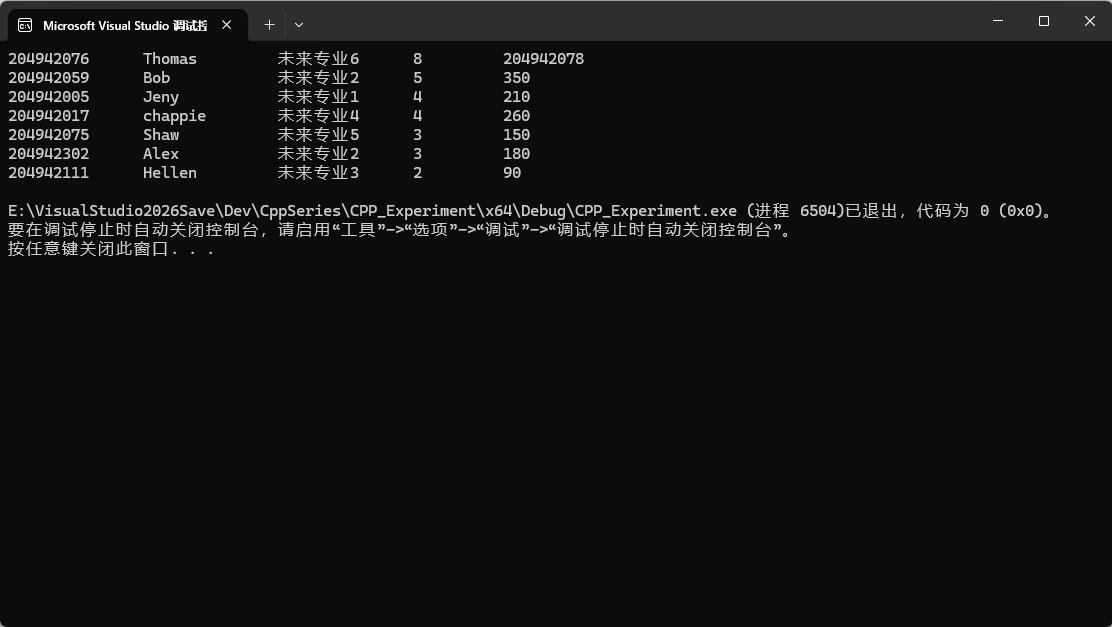Image resolution: width=1112 pixels, height=627 pixels.
Task: Close the Microsoft Visual Studio console tab
Action: pyautogui.click(x=226, y=25)
